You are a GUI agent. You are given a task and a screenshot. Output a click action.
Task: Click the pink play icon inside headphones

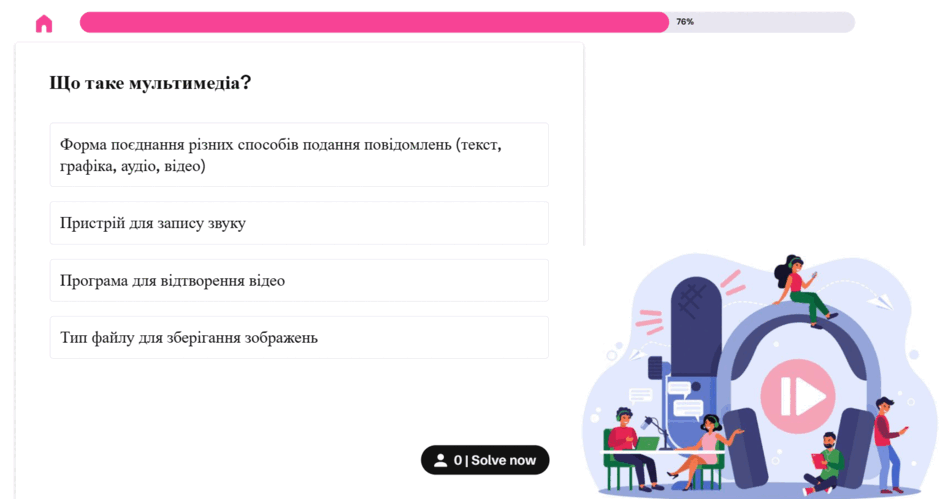tap(797, 396)
